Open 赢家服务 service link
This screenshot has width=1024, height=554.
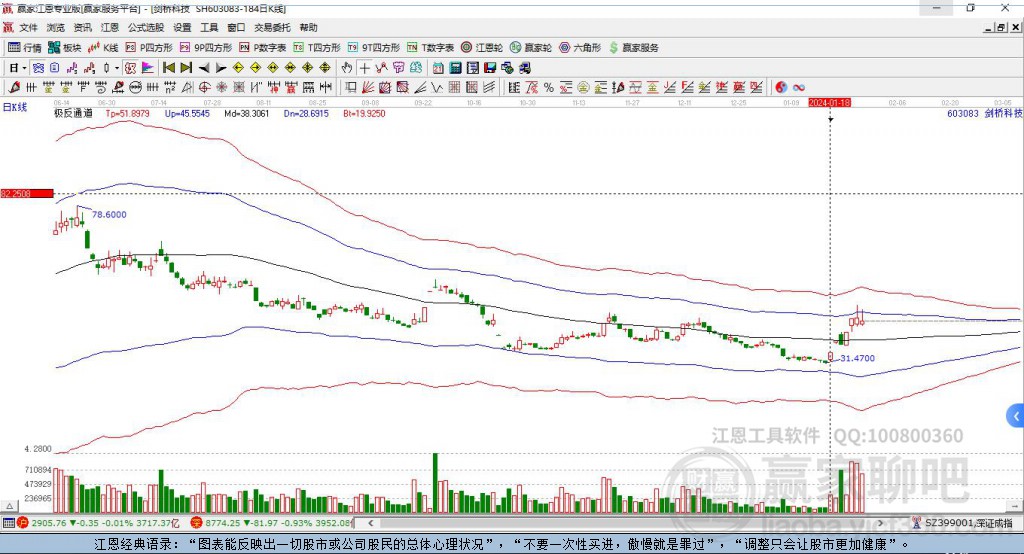coord(633,48)
